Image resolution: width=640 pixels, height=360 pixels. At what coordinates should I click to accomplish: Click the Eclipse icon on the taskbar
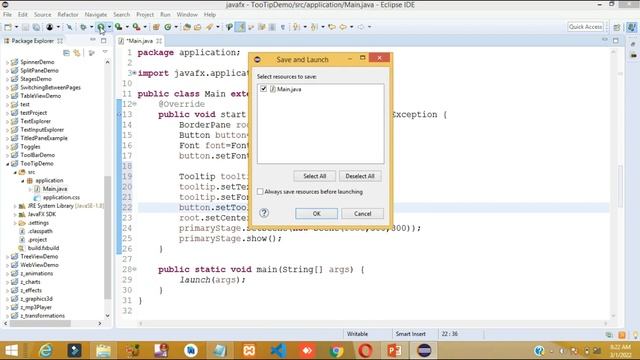coord(424,350)
